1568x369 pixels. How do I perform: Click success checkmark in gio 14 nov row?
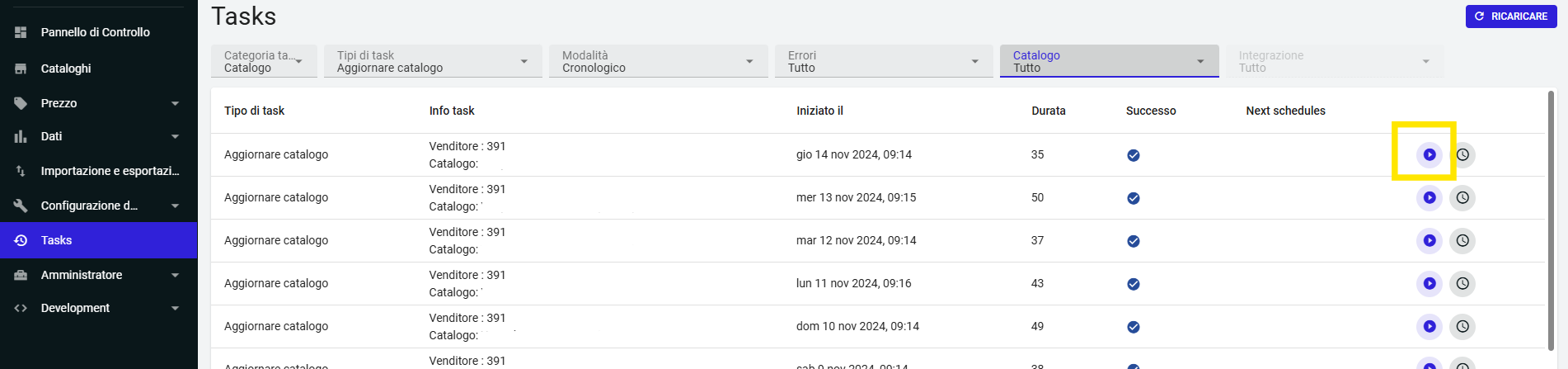(1134, 155)
